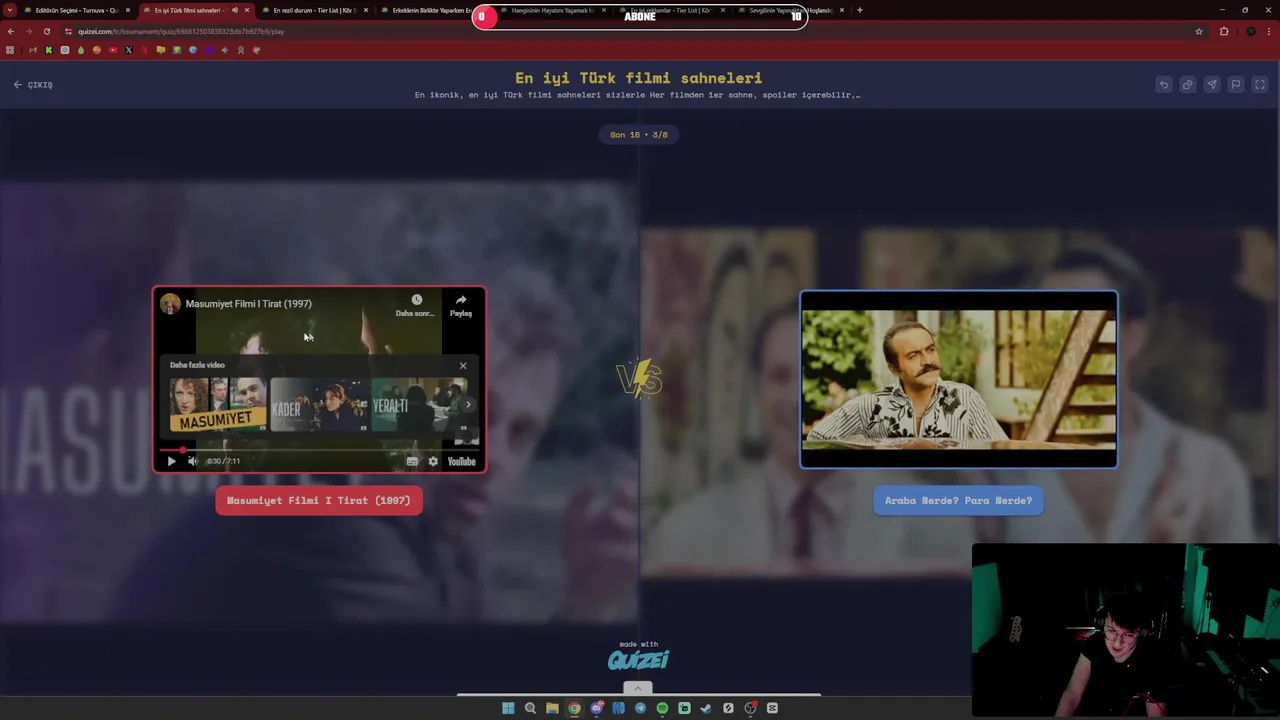
Task: Open the video on YouTube logo
Action: coord(461,461)
